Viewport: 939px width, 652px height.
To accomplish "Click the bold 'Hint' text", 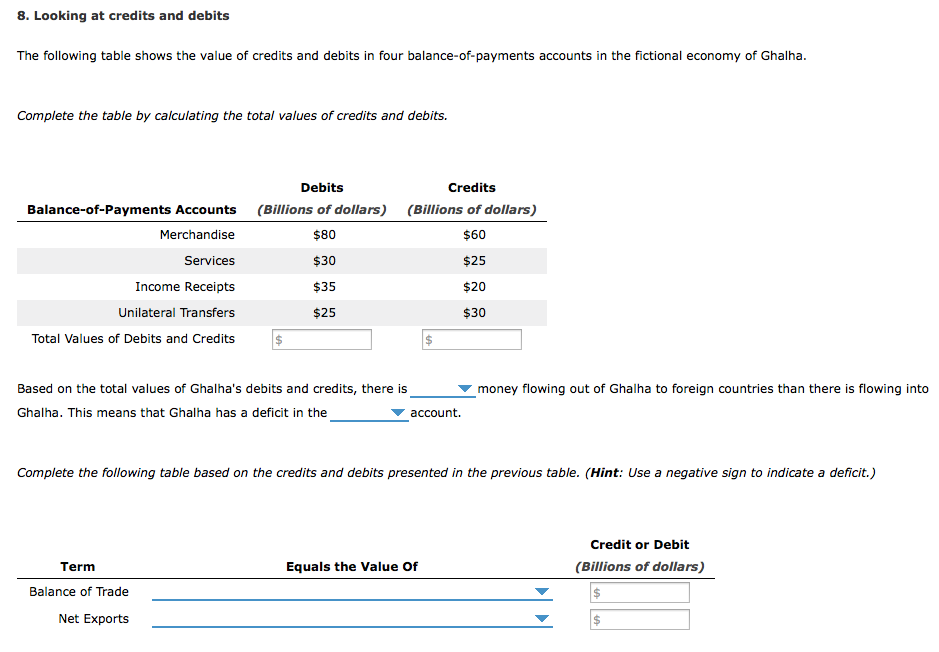I will [x=605, y=473].
